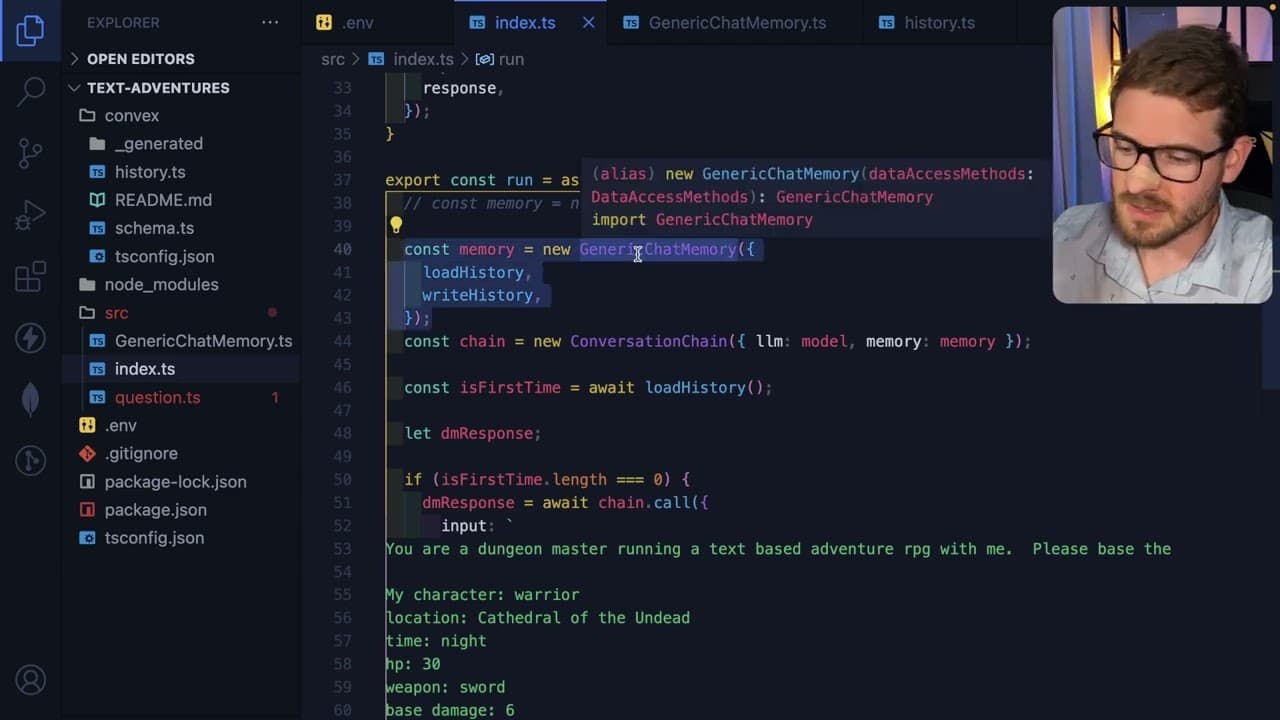Click 'Cathedral of the Undead' text
The width and height of the screenshot is (1280, 720).
pos(584,618)
